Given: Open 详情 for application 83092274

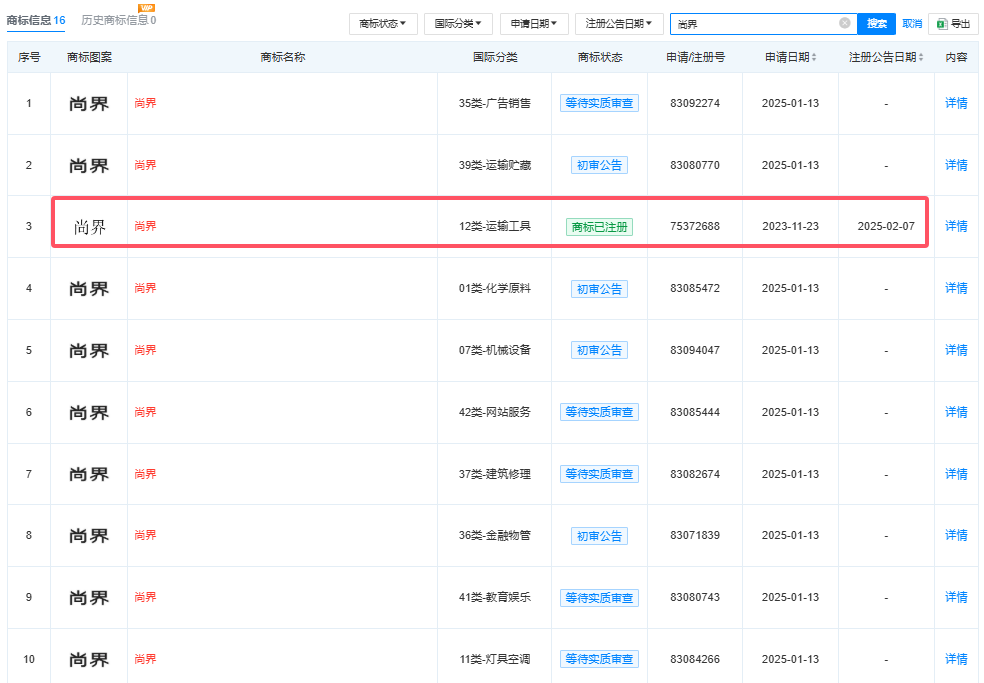Looking at the screenshot, I should point(956,103).
